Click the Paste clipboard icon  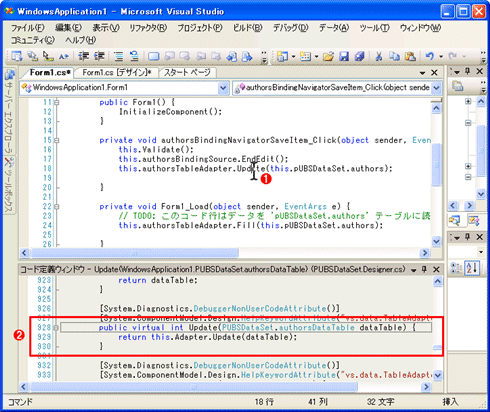[410, 57]
